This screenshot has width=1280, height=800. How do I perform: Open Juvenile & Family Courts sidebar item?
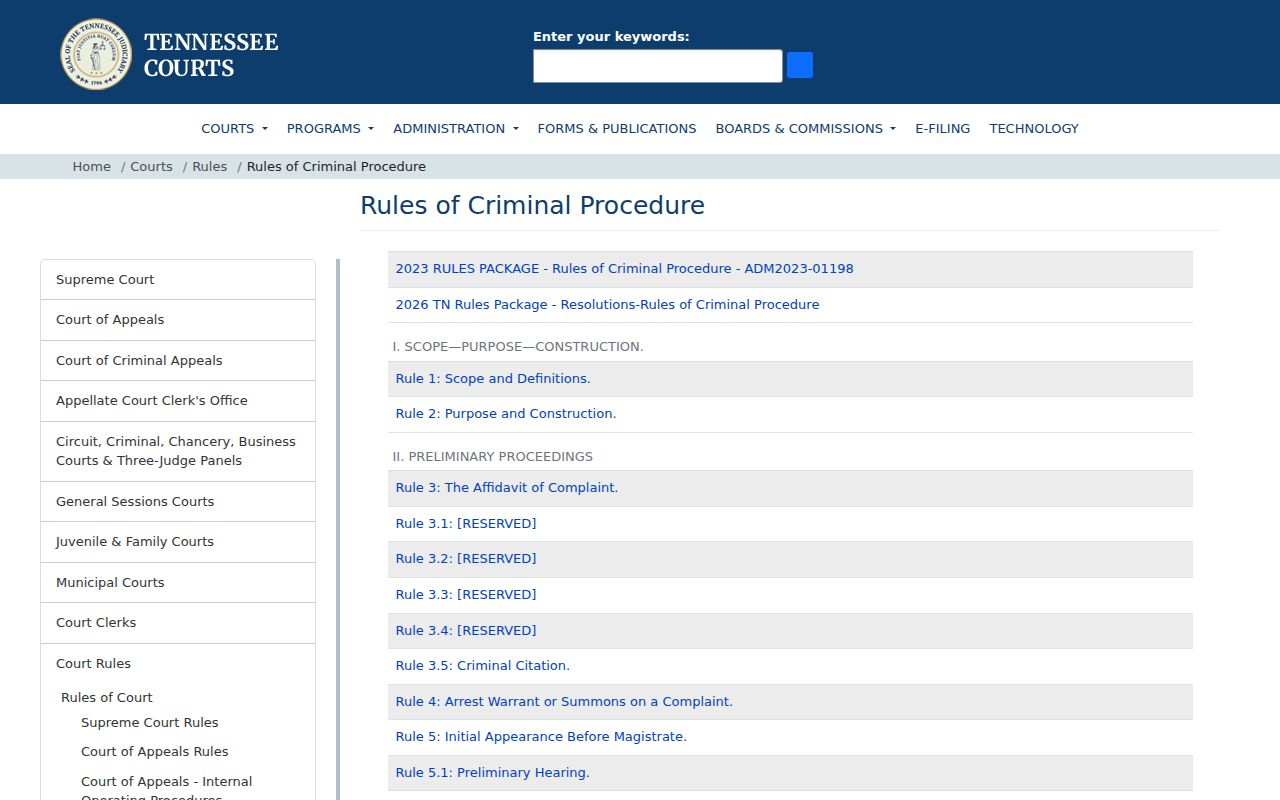[178, 542]
